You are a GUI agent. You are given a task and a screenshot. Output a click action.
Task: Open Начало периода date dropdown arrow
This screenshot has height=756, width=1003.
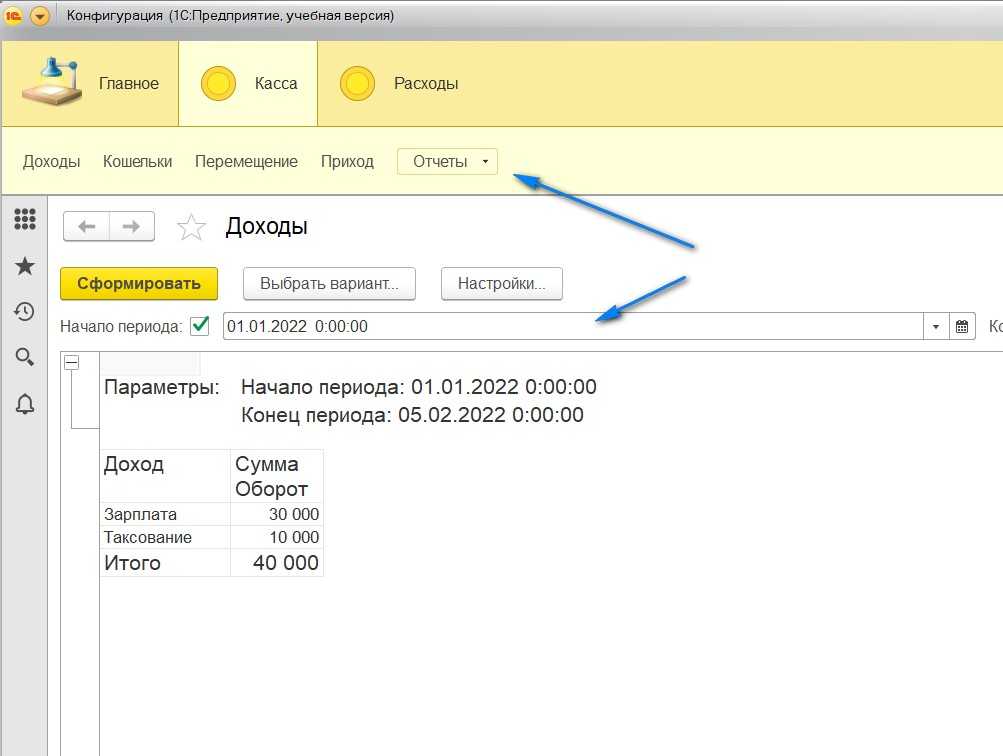(936, 326)
